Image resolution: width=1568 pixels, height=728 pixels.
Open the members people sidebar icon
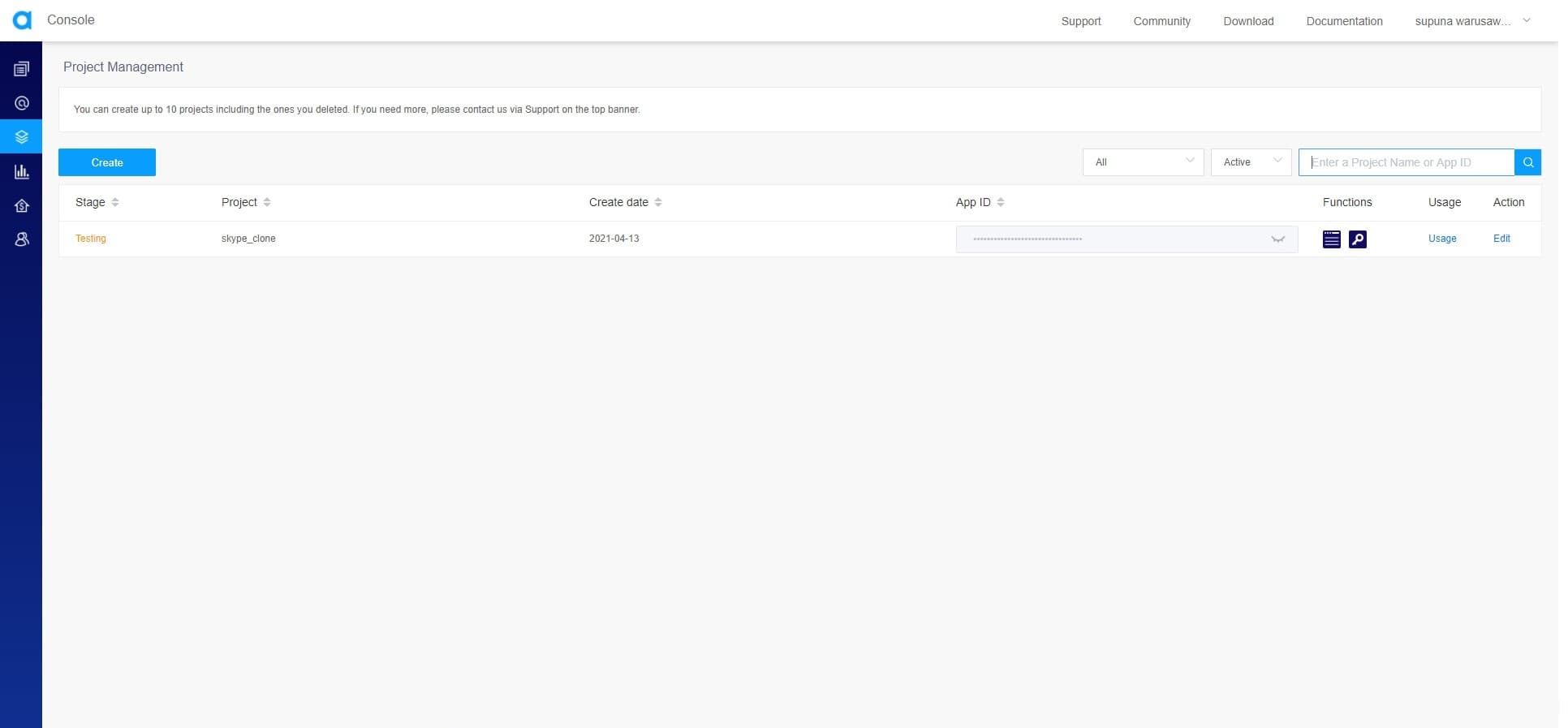click(x=22, y=239)
